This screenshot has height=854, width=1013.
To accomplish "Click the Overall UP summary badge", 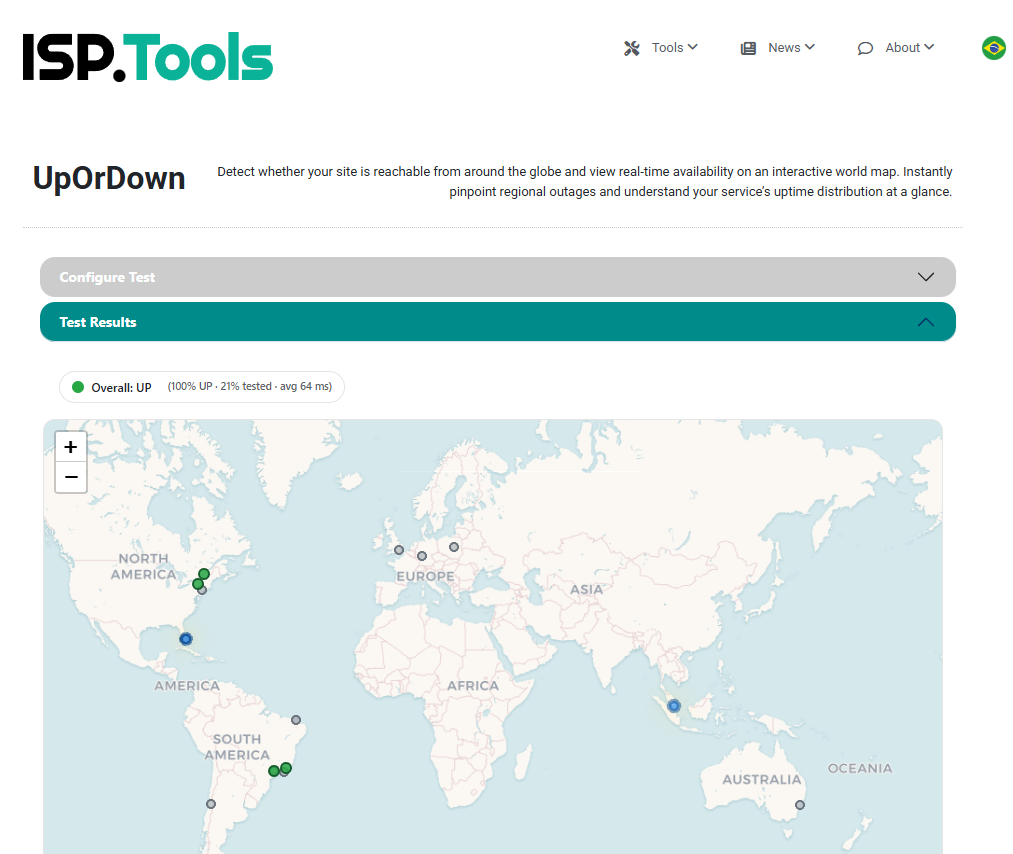I will pyautogui.click(x=200, y=386).
